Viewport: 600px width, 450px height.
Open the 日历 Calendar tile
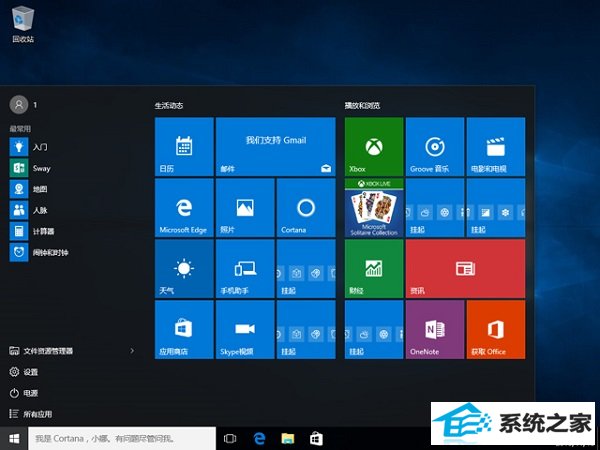[184, 147]
